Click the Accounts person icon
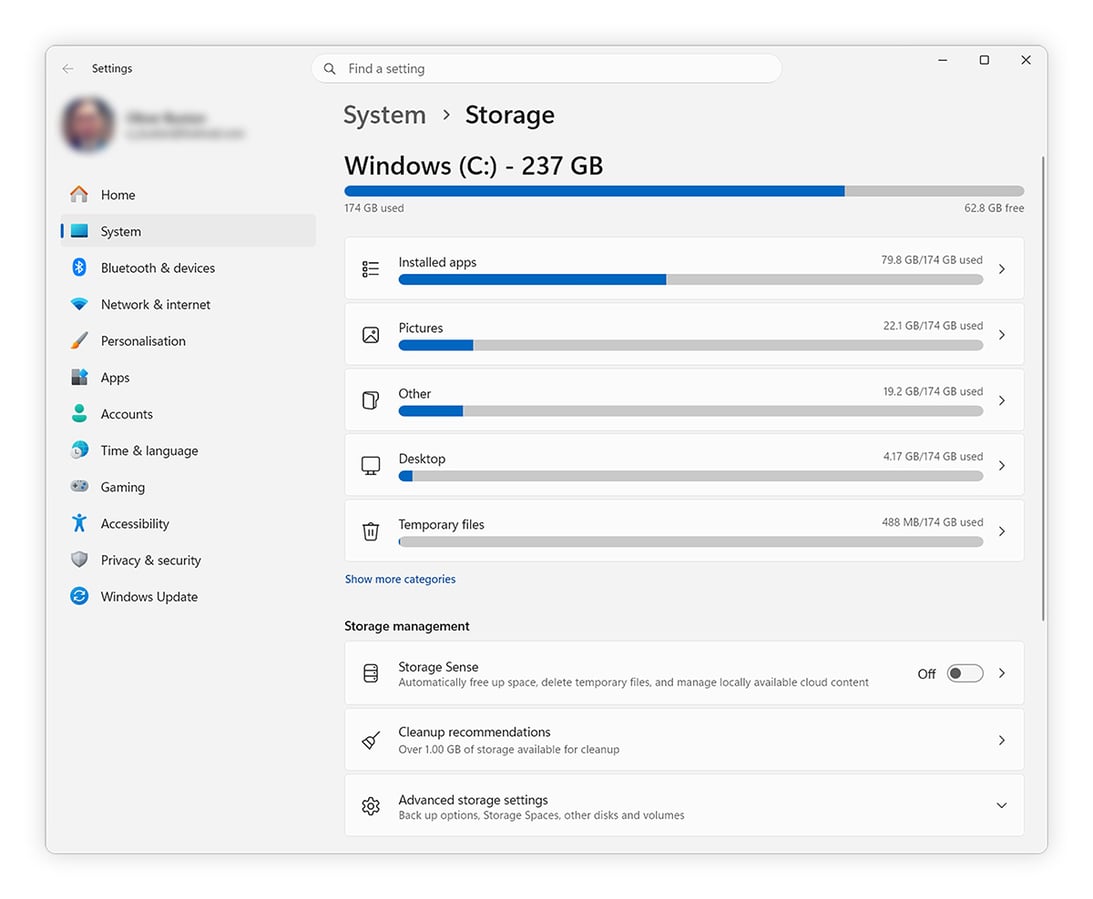This screenshot has width=1093, height=899. point(79,413)
